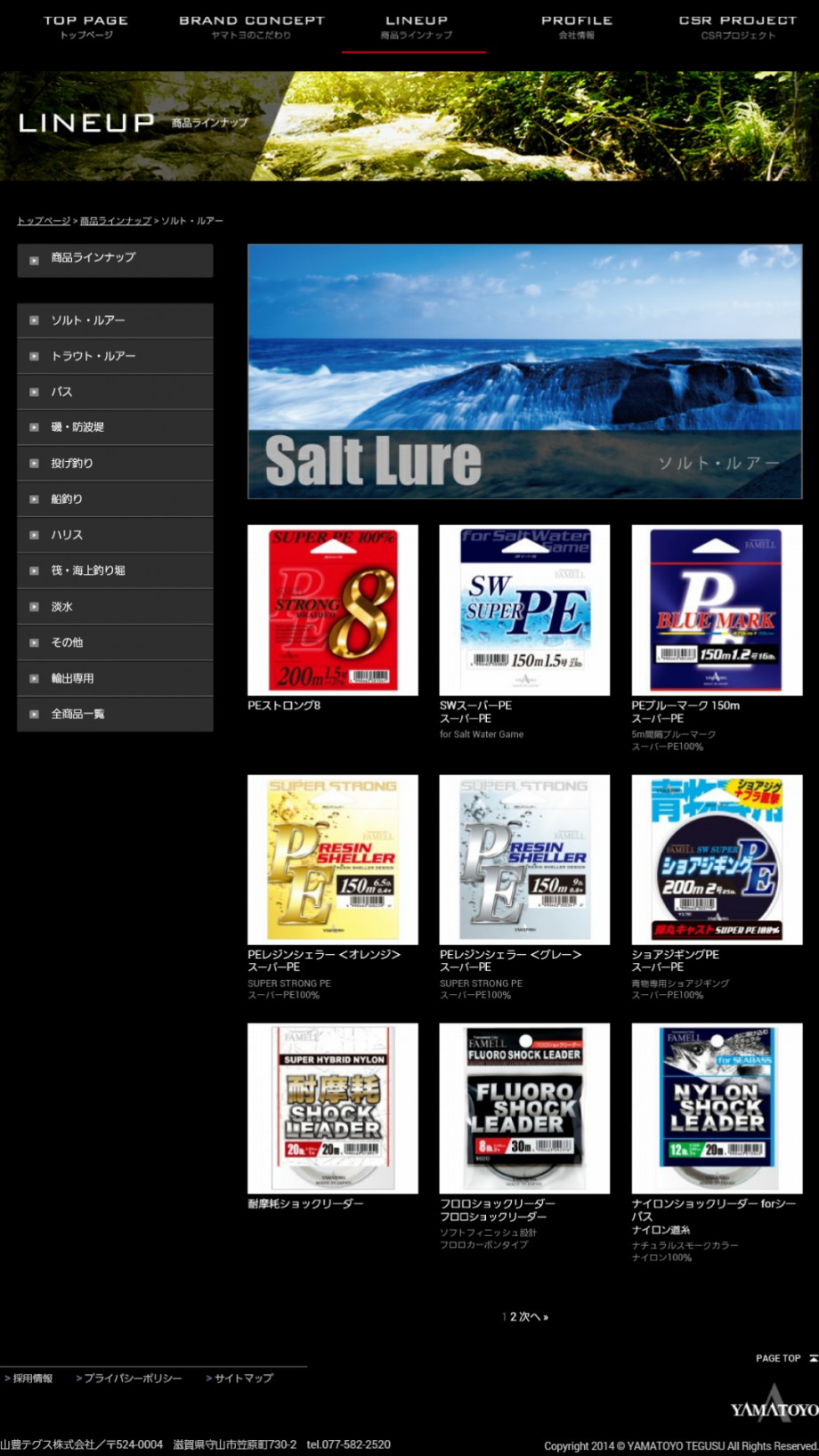Click the 耐摩耗ショックリーダー product name
Screen dimensions: 819x1456
click(x=305, y=1203)
